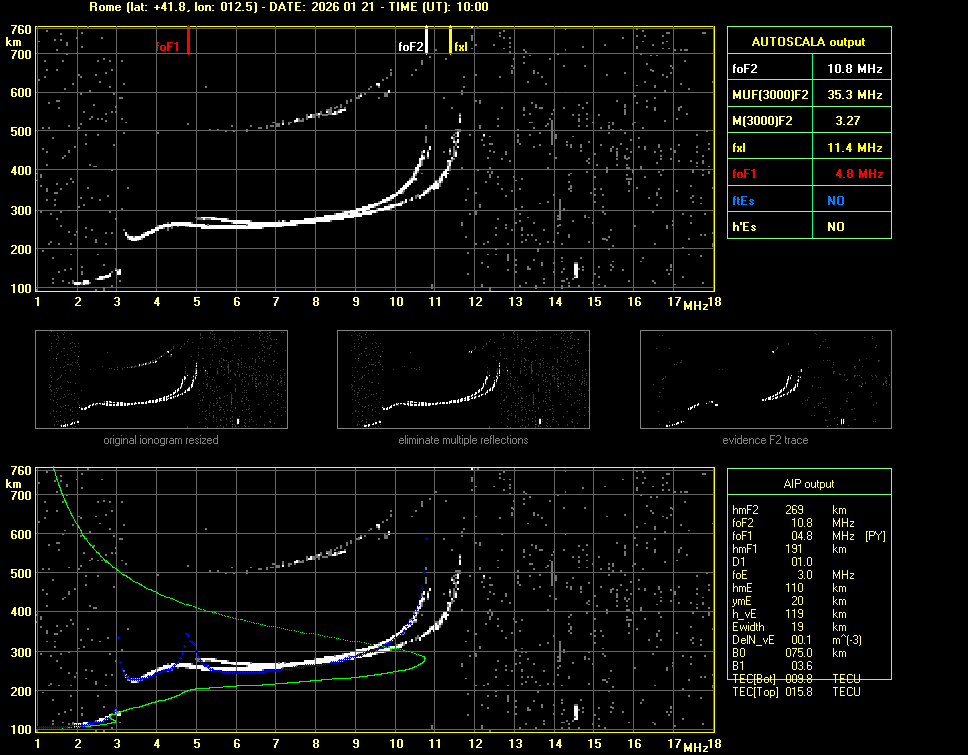968x755 pixels.
Task: Click the M(3000)F2 value 3.27
Action: [x=848, y=121]
